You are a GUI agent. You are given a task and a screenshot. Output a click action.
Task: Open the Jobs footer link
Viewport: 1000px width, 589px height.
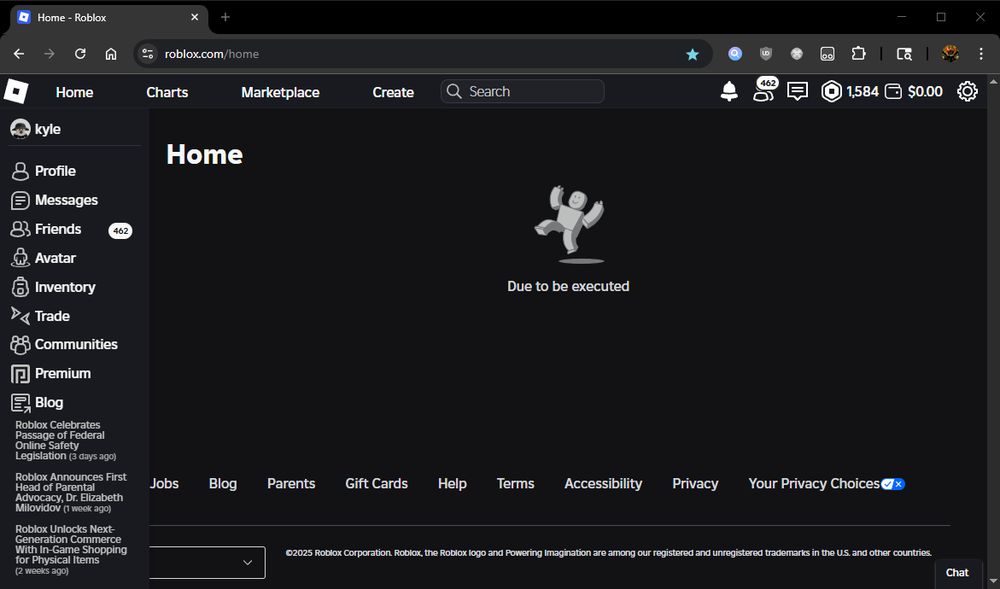pyautogui.click(x=164, y=484)
